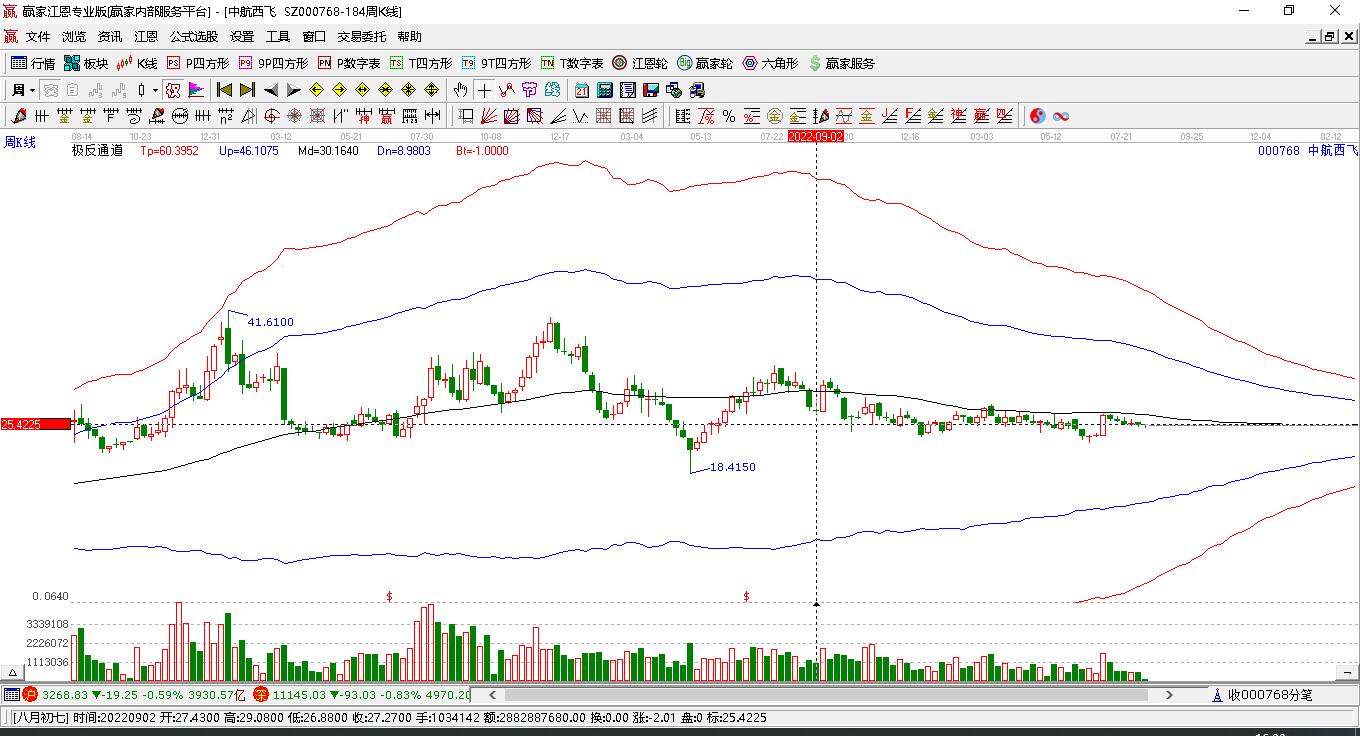Open the 窗口 menu

coord(314,37)
